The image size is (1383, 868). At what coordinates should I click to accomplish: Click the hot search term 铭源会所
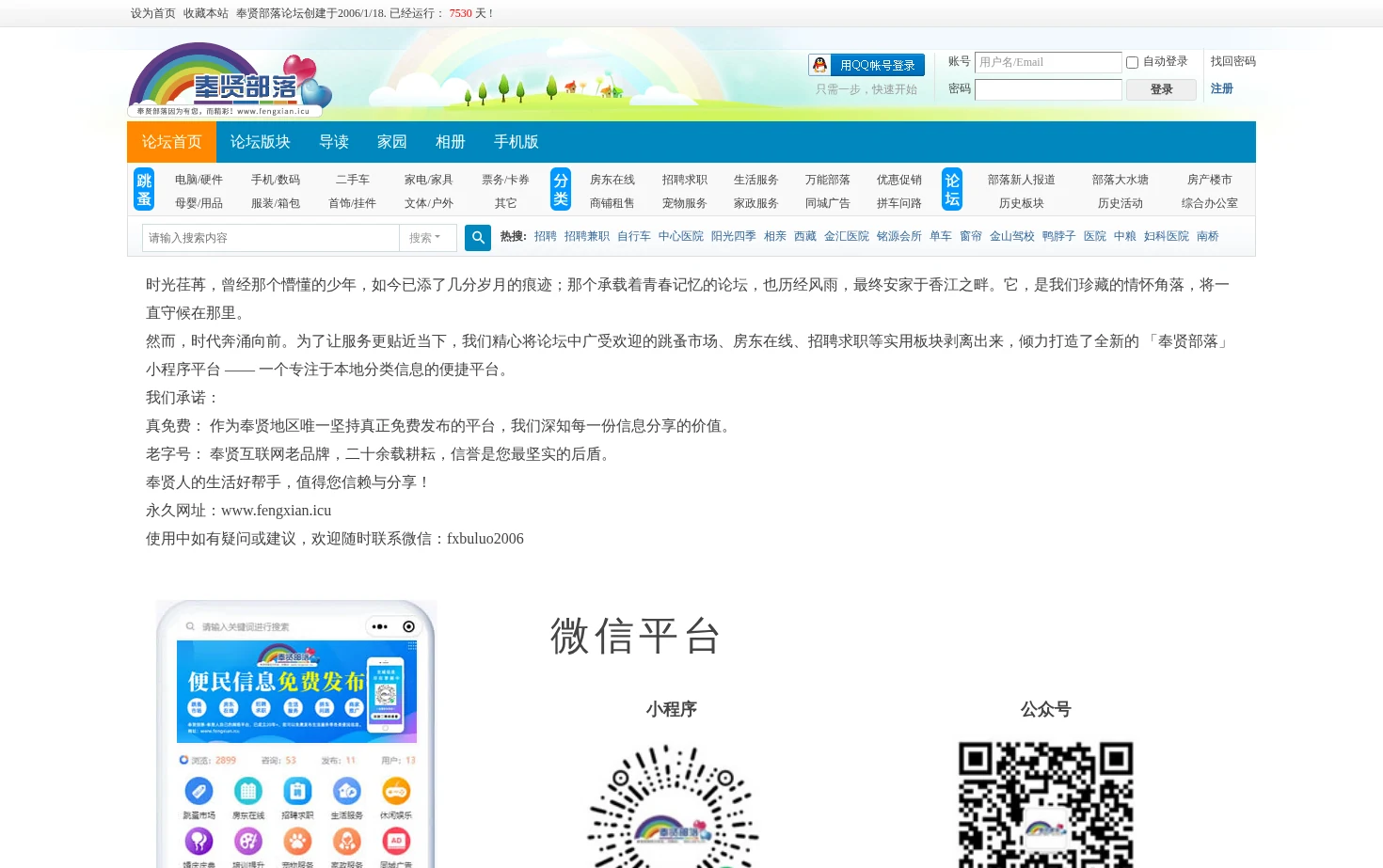899,237
